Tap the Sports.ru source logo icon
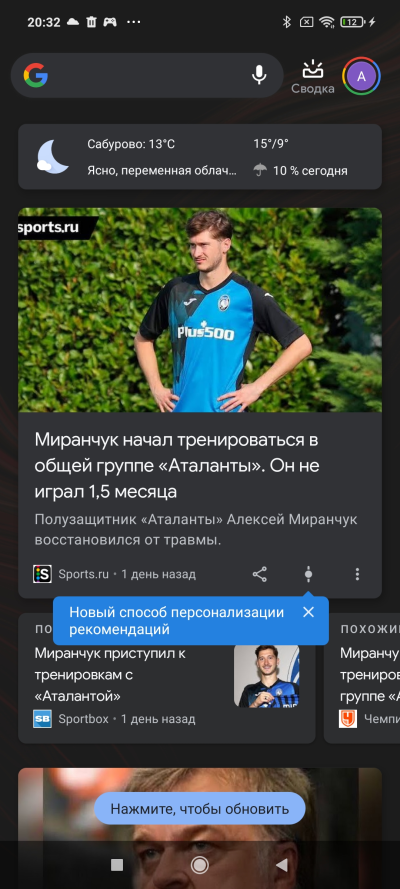 [42, 574]
